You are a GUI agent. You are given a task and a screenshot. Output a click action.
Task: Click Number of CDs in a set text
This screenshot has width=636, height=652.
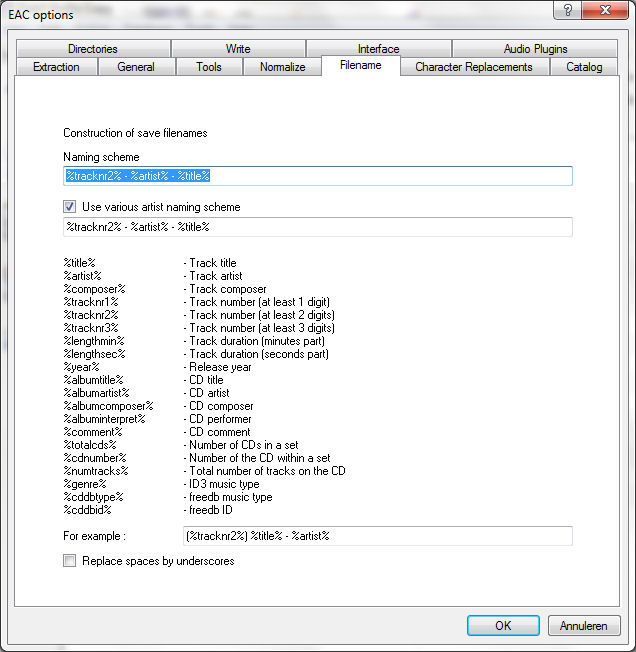[x=241, y=445]
